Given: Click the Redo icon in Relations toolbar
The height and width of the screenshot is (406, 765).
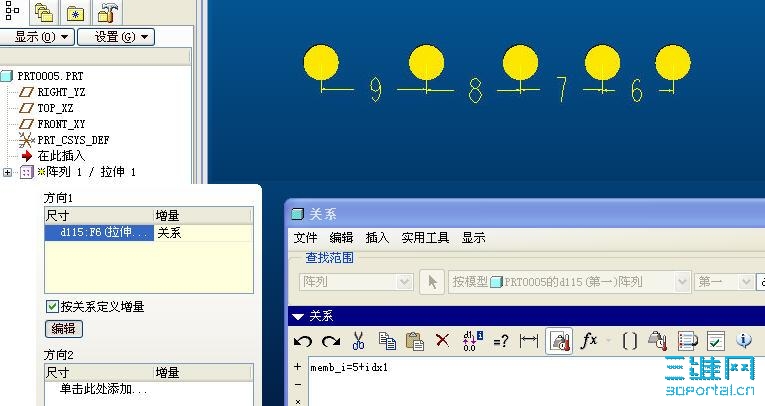Looking at the screenshot, I should 331,341.
